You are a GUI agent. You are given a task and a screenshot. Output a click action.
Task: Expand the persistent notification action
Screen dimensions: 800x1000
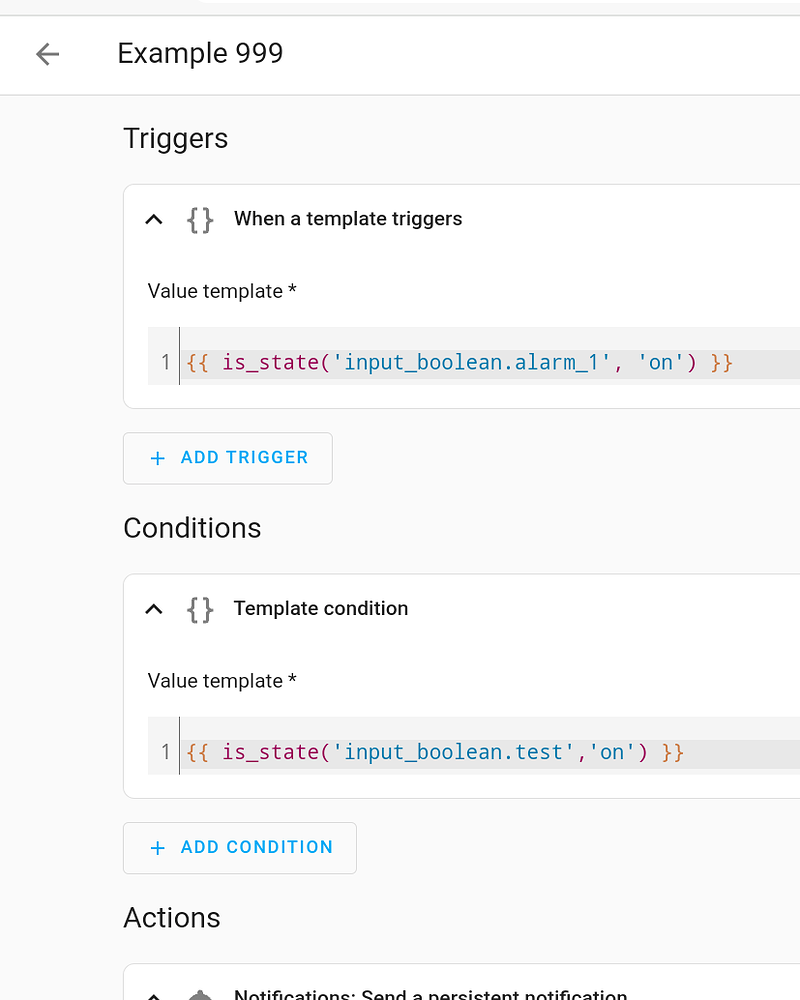153,994
